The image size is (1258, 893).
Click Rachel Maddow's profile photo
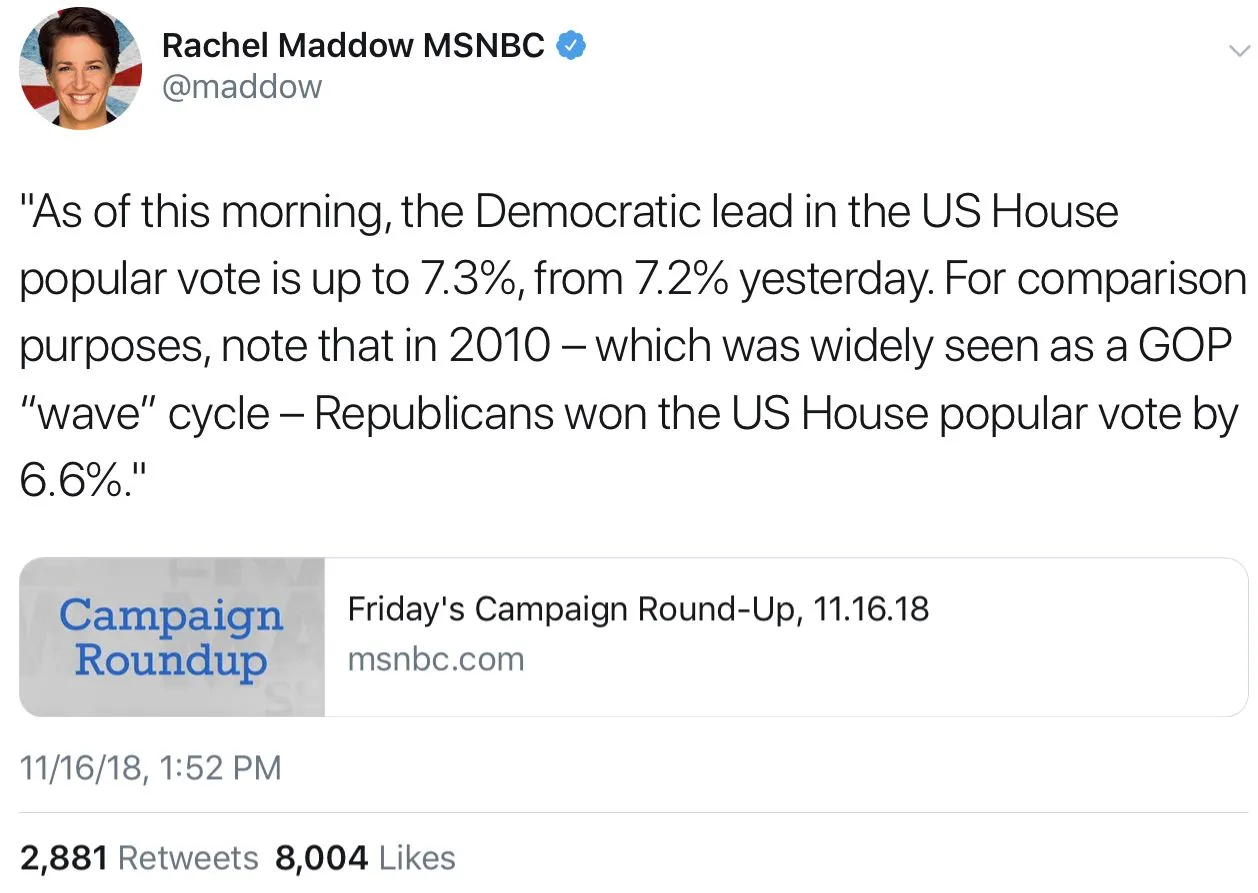coord(81,68)
